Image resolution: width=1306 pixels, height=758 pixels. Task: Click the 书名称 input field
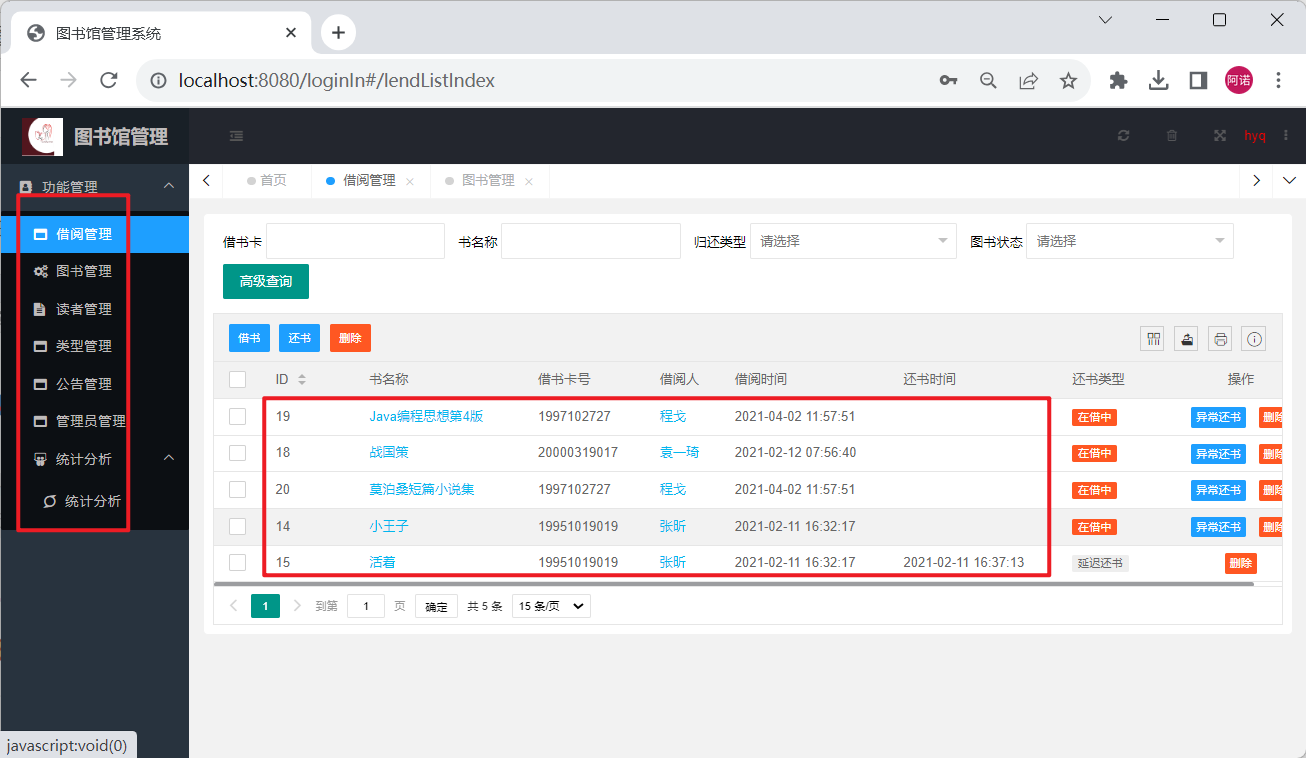tap(591, 241)
